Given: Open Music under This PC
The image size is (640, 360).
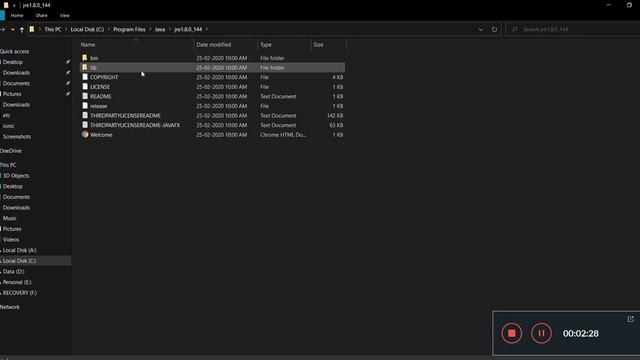Looking at the screenshot, I should (x=10, y=218).
